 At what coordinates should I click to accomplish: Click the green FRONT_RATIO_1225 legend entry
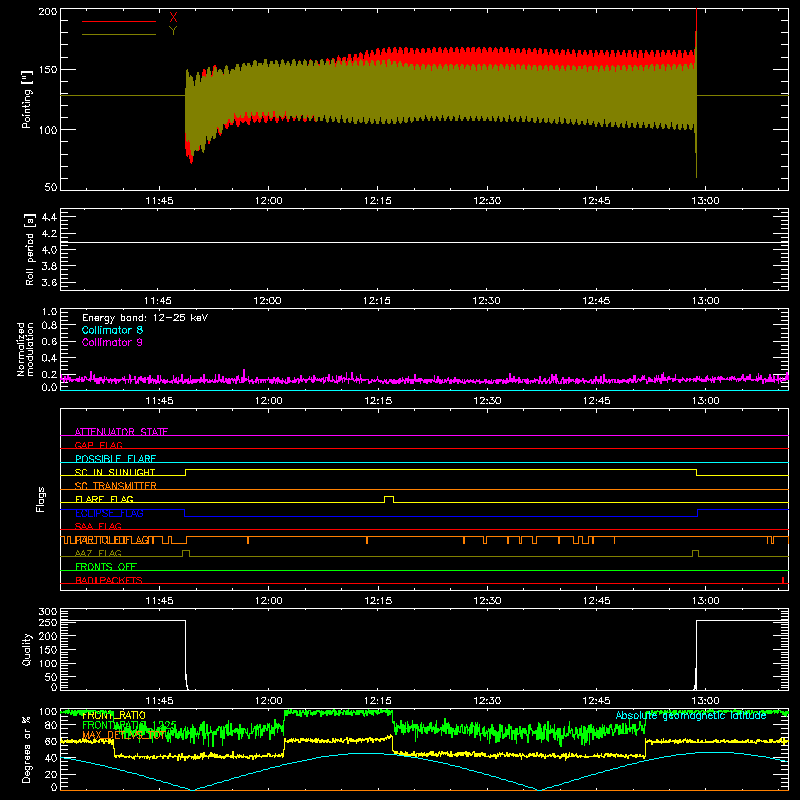click(x=129, y=725)
